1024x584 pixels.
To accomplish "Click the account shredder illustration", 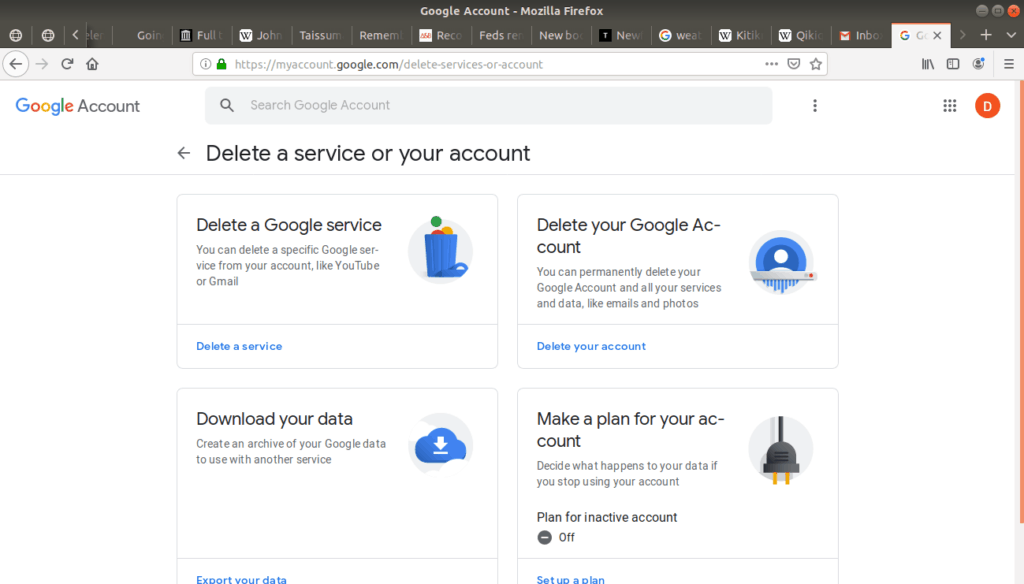I will click(x=782, y=261).
